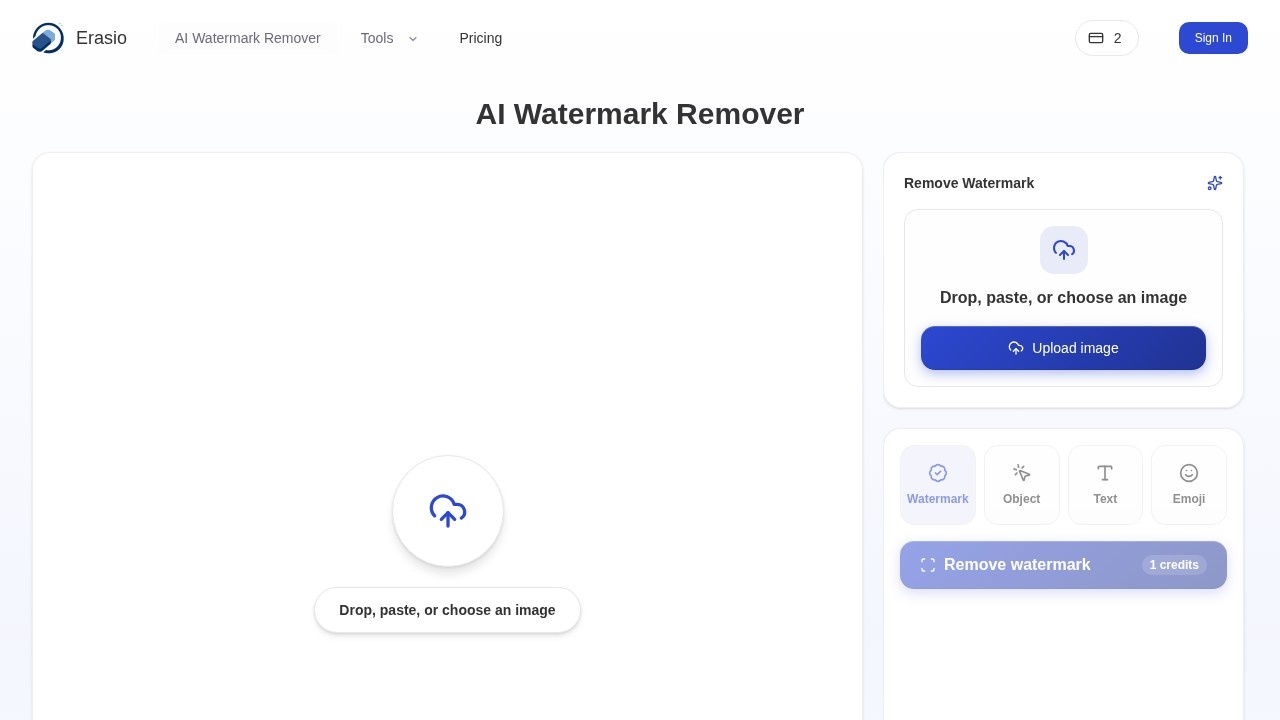Click the sparkle icon beside Remove Watermark

pyautogui.click(x=1215, y=183)
